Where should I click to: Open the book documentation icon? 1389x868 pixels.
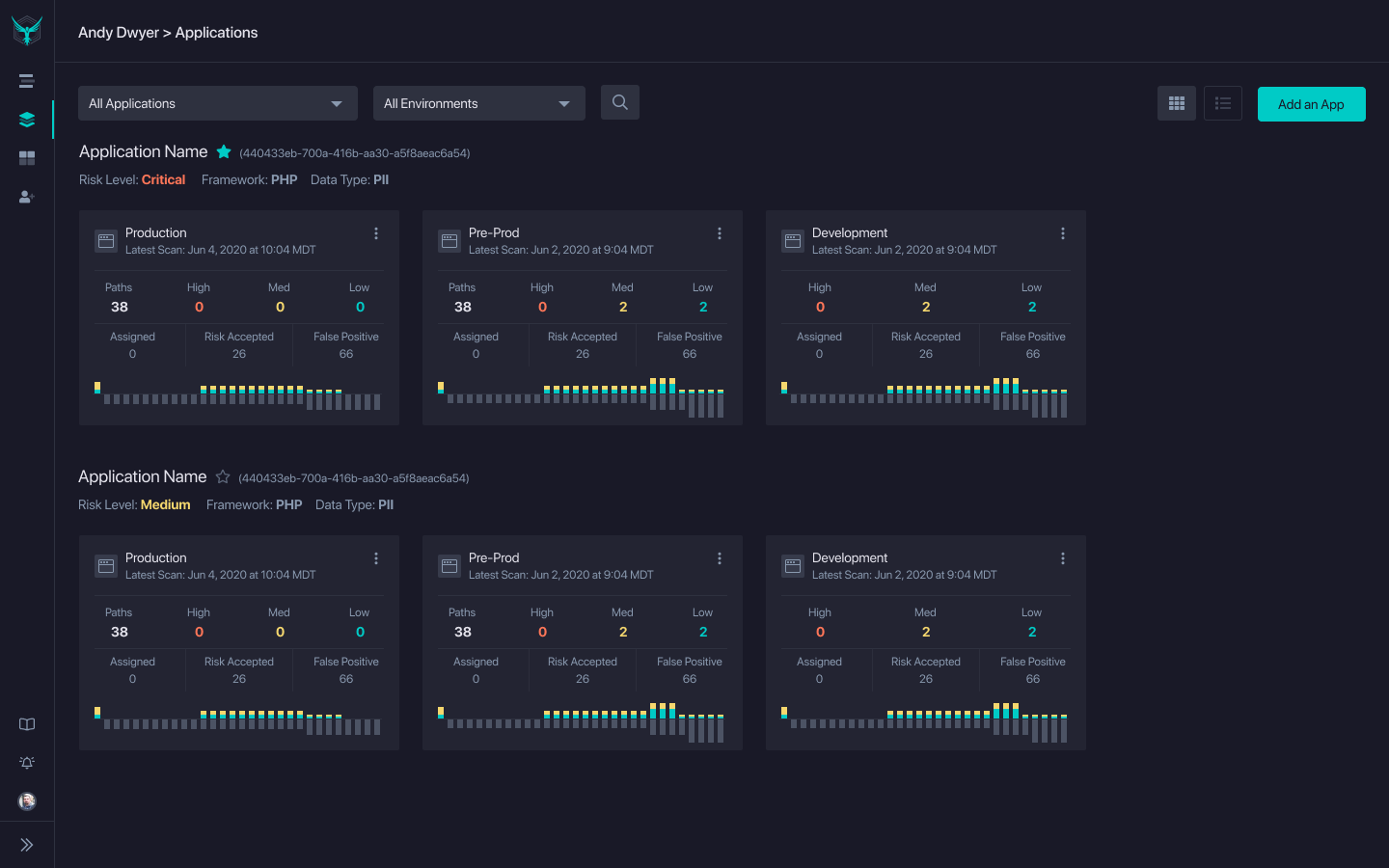pyautogui.click(x=27, y=724)
